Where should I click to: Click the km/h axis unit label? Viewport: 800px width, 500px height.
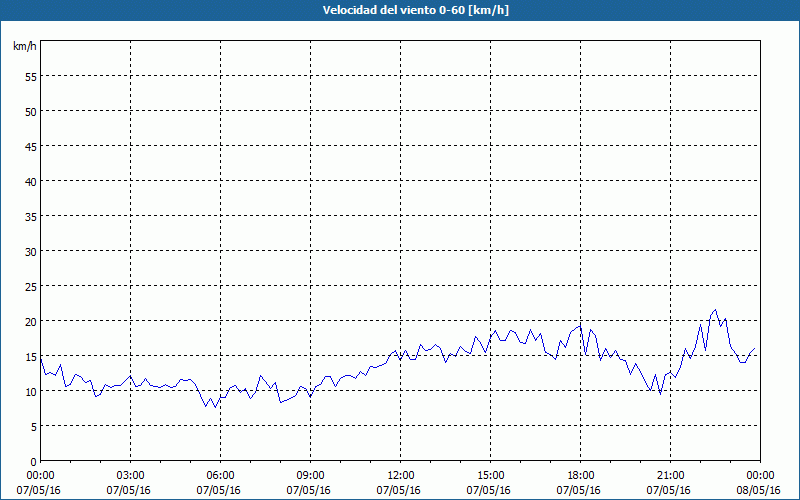point(25,46)
